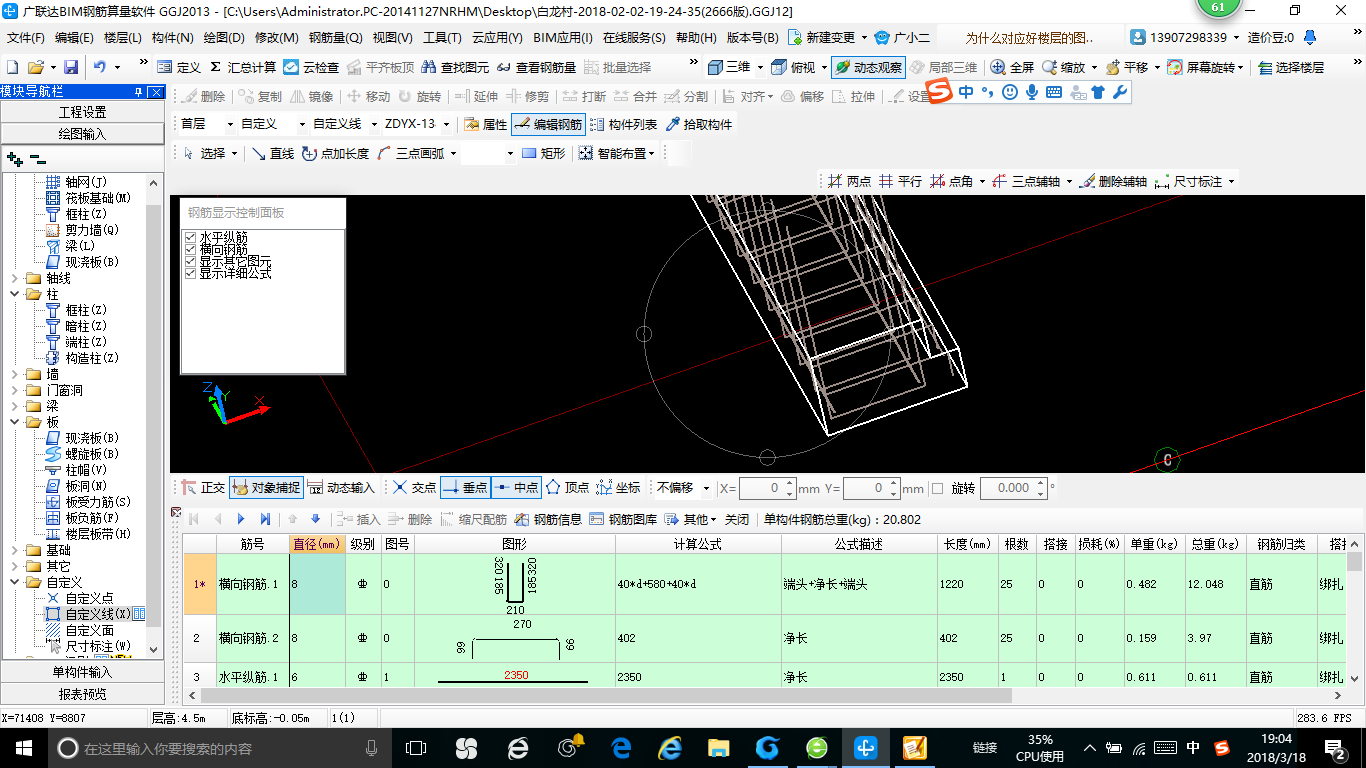Open the 钢筋量(Q) menu
The image size is (1366, 768).
336,37
